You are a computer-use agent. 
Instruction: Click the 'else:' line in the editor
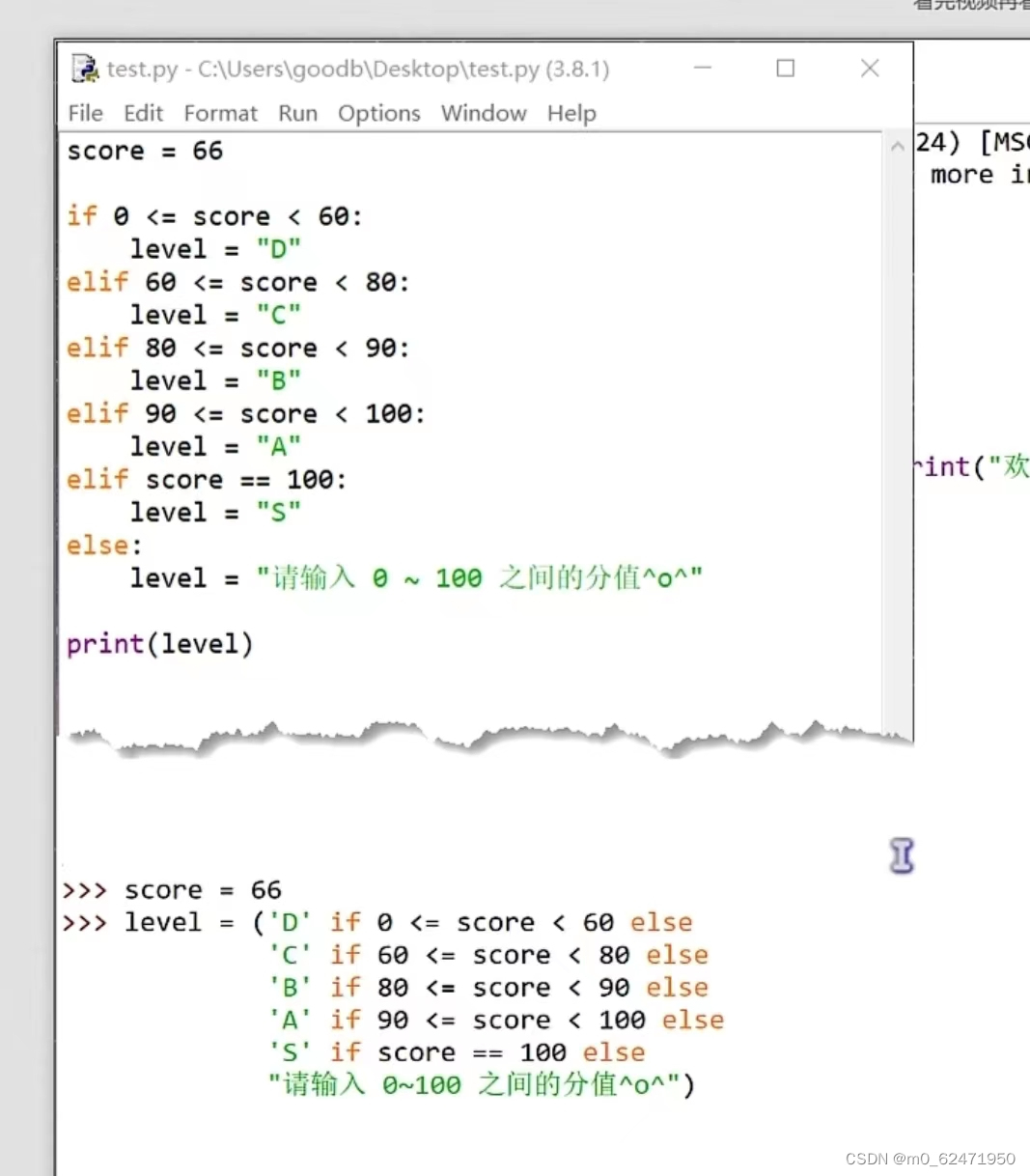click(104, 546)
